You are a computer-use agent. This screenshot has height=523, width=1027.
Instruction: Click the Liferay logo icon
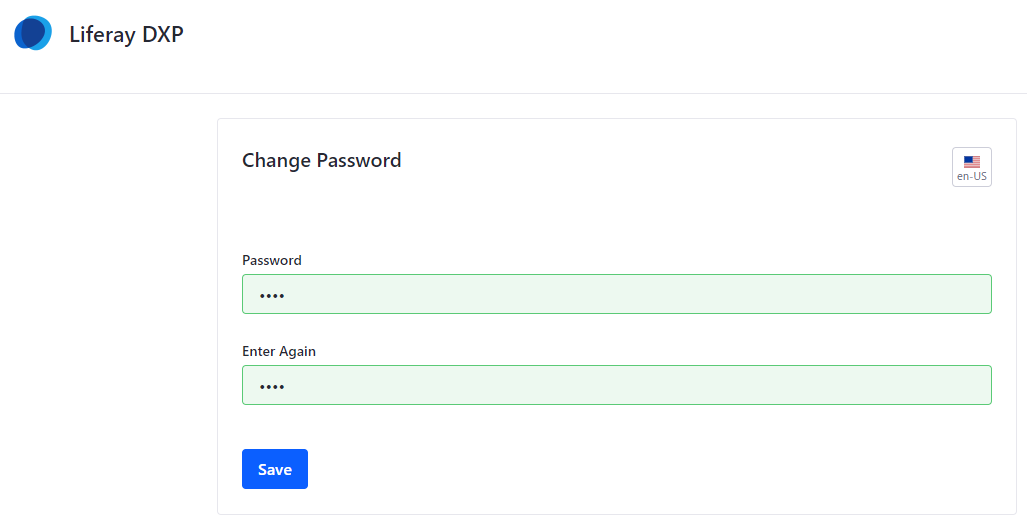point(33,33)
